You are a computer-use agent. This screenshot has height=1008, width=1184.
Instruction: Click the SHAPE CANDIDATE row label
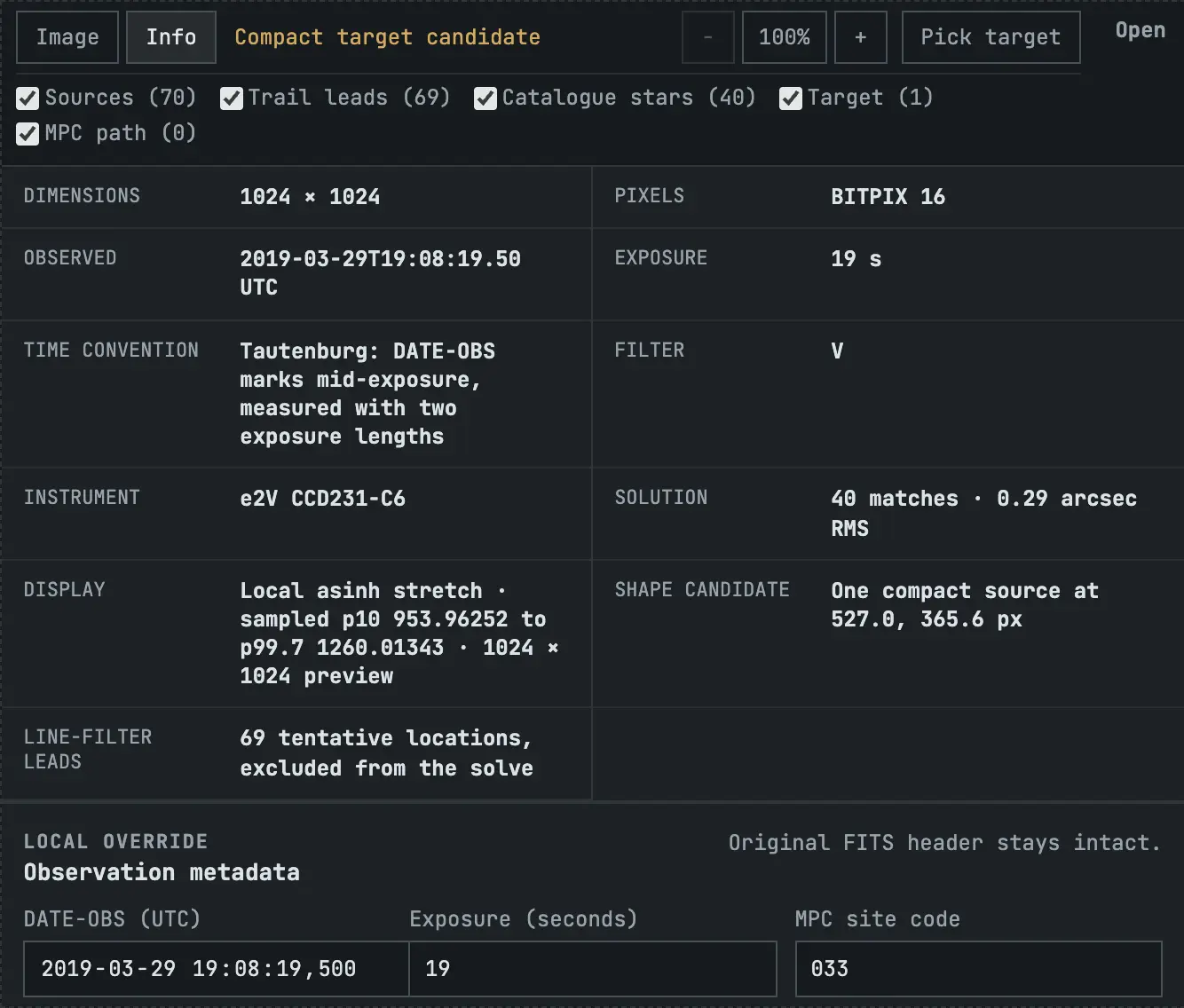pyautogui.click(x=702, y=590)
